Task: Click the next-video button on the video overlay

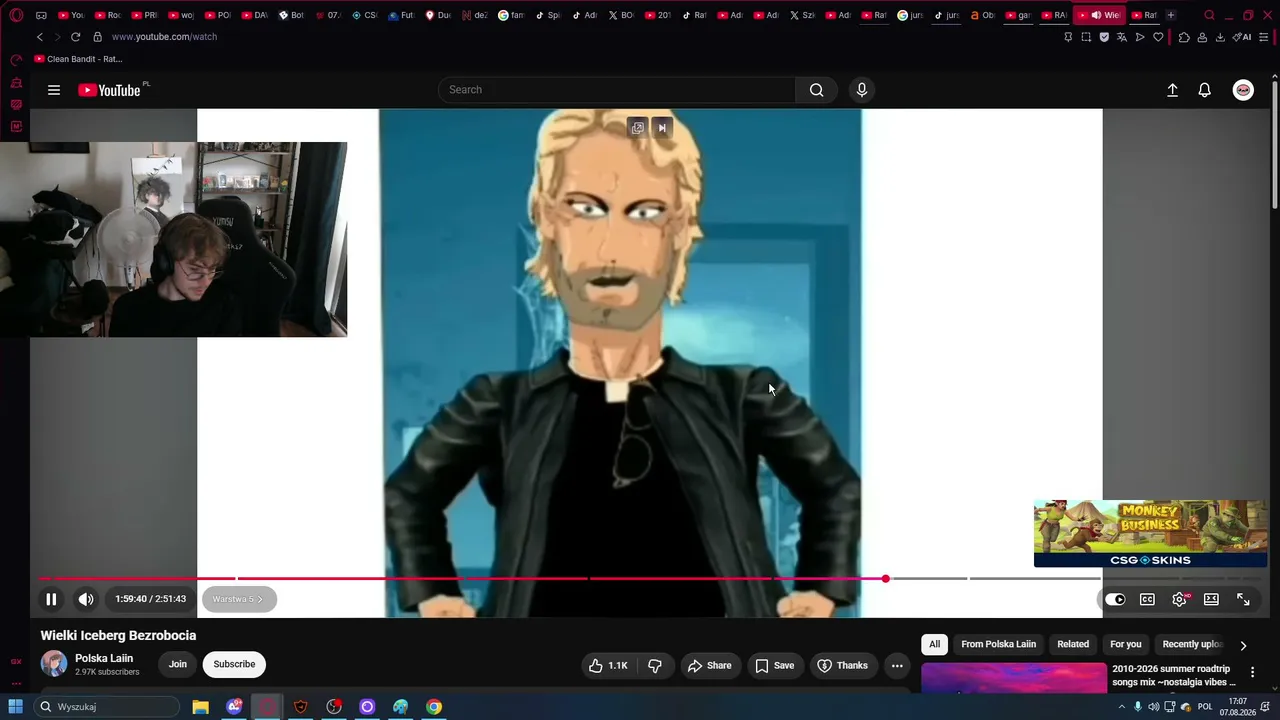Action: click(662, 128)
